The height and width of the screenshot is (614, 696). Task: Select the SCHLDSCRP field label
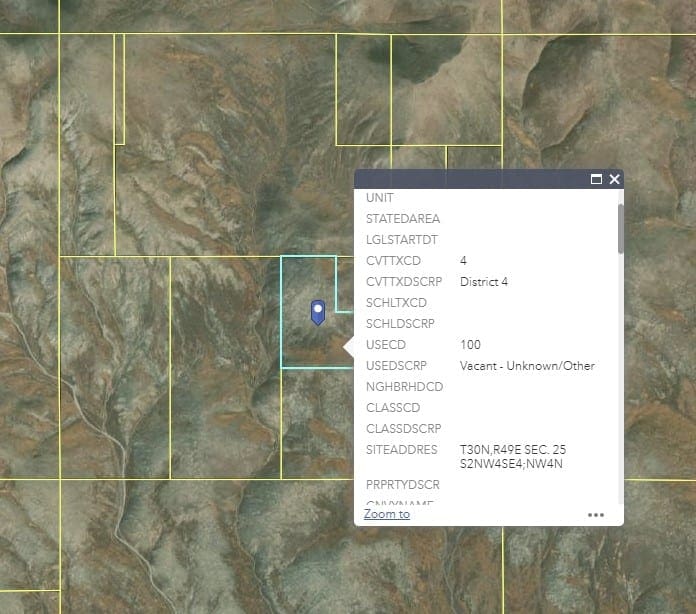tap(400, 324)
